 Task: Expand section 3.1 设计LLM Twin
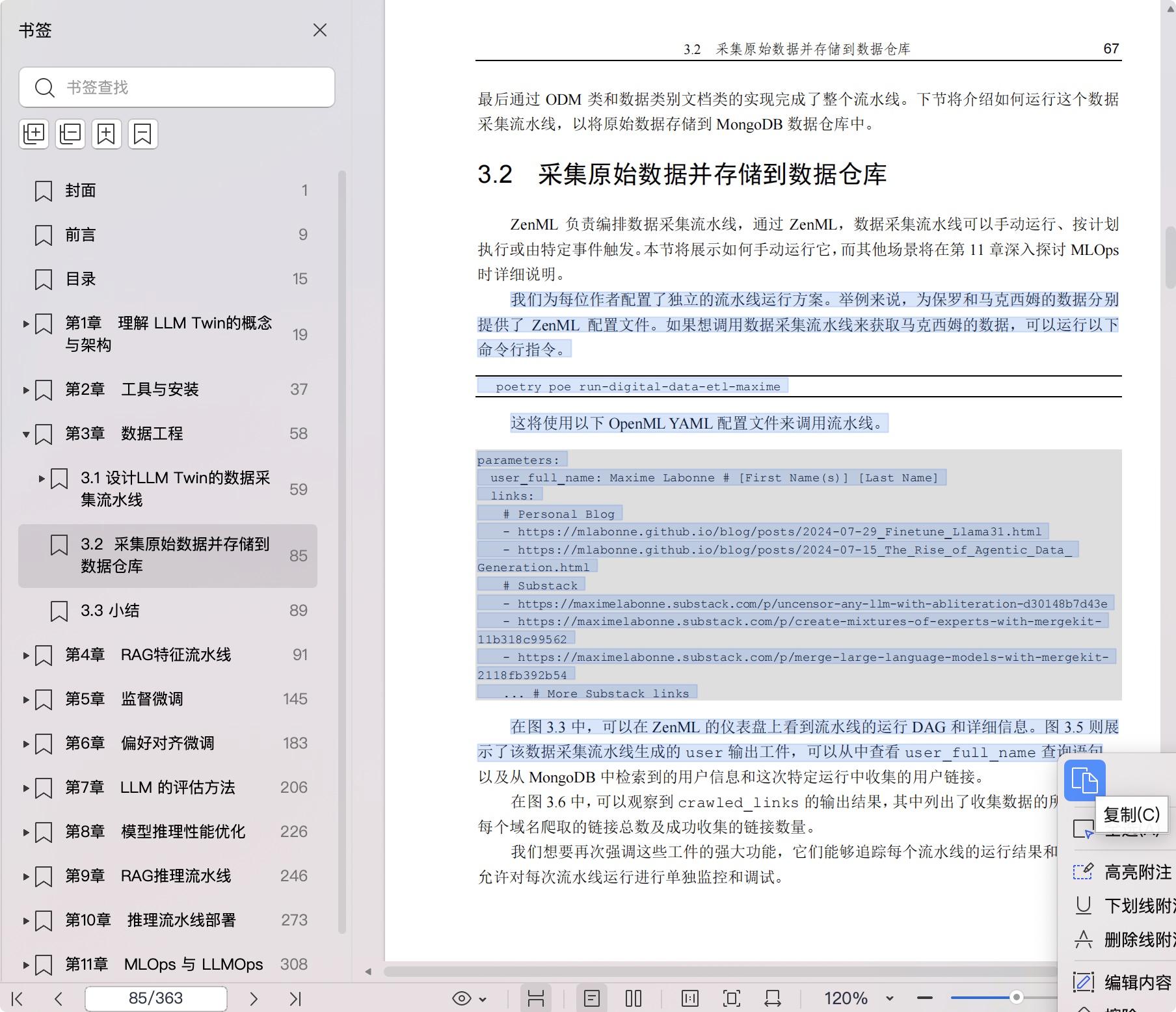[42, 478]
